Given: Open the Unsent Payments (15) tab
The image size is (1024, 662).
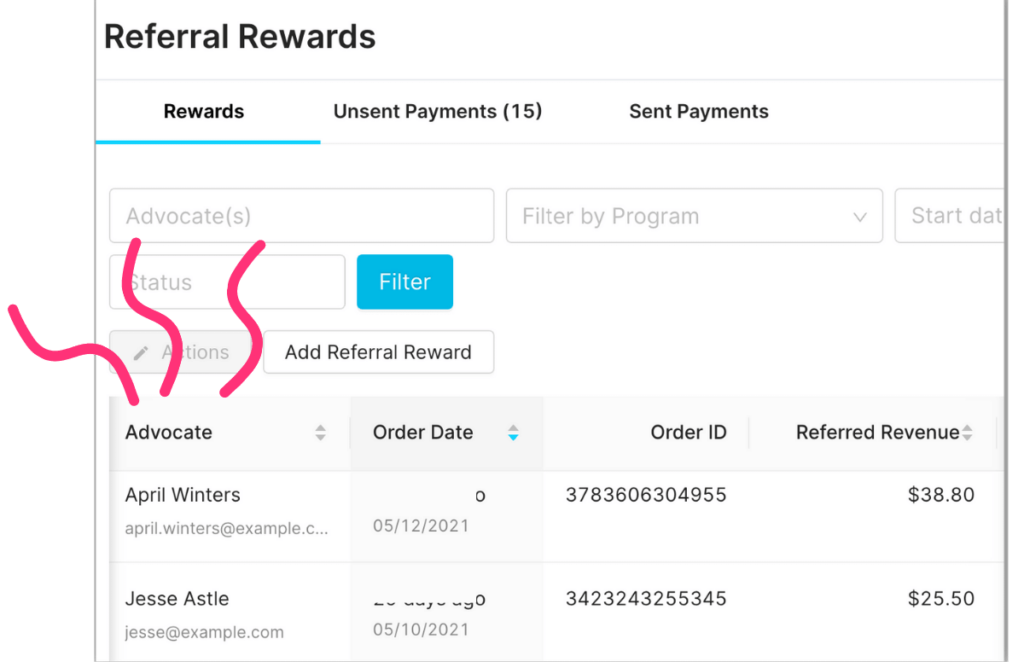Looking at the screenshot, I should [x=438, y=112].
